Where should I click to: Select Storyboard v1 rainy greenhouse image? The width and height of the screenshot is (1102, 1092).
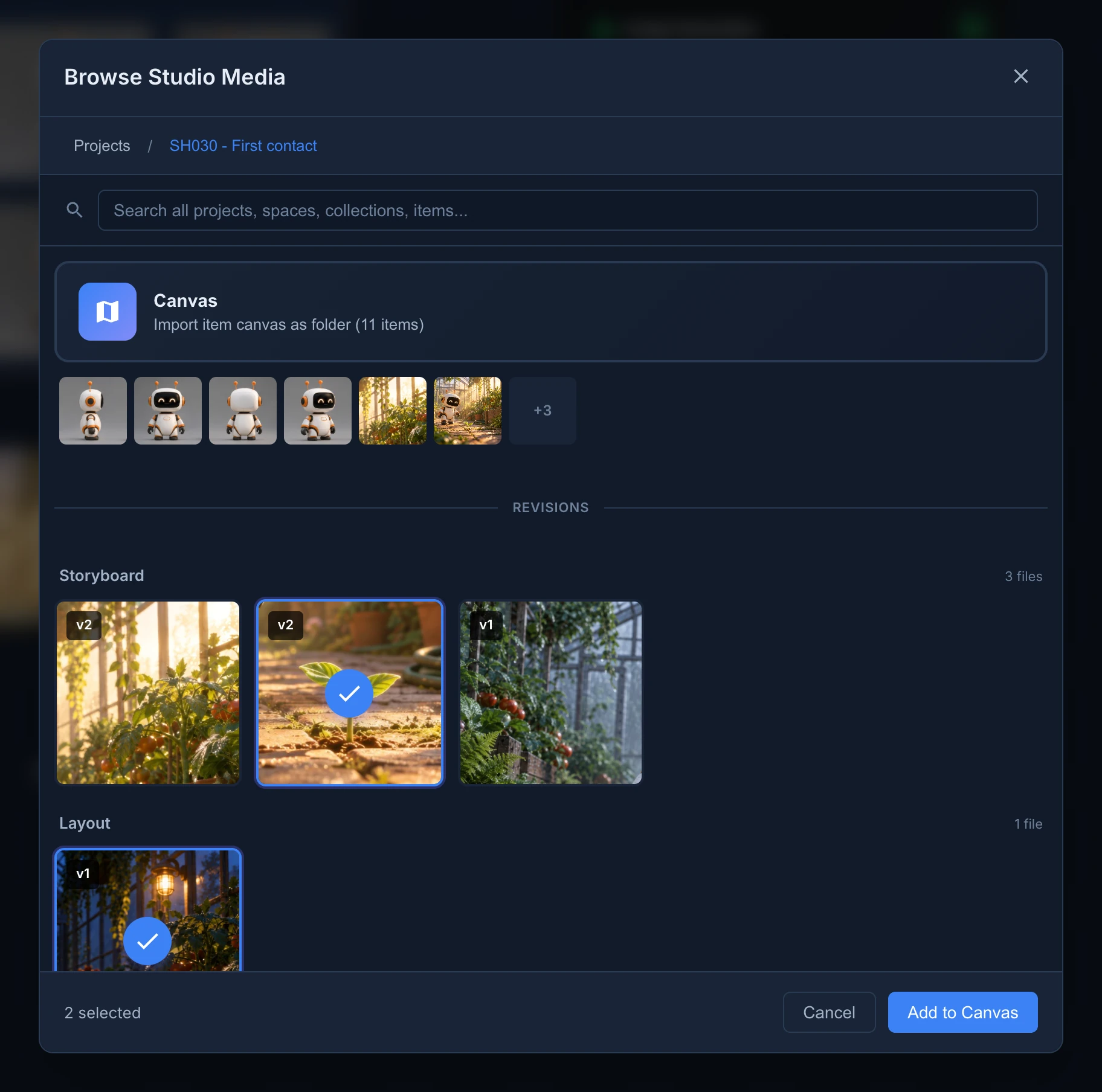[551, 693]
